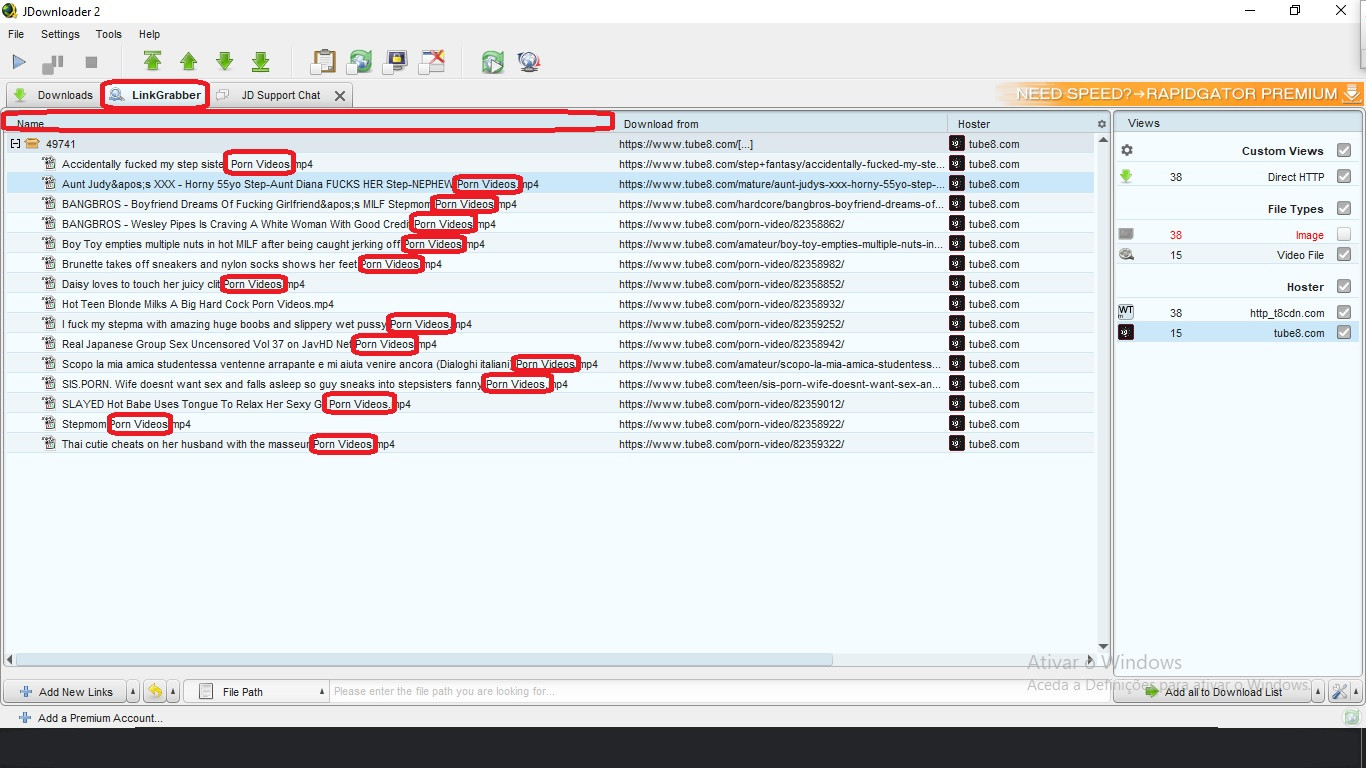Click the Stop downloads square icon
The height and width of the screenshot is (768, 1366).
coord(91,62)
